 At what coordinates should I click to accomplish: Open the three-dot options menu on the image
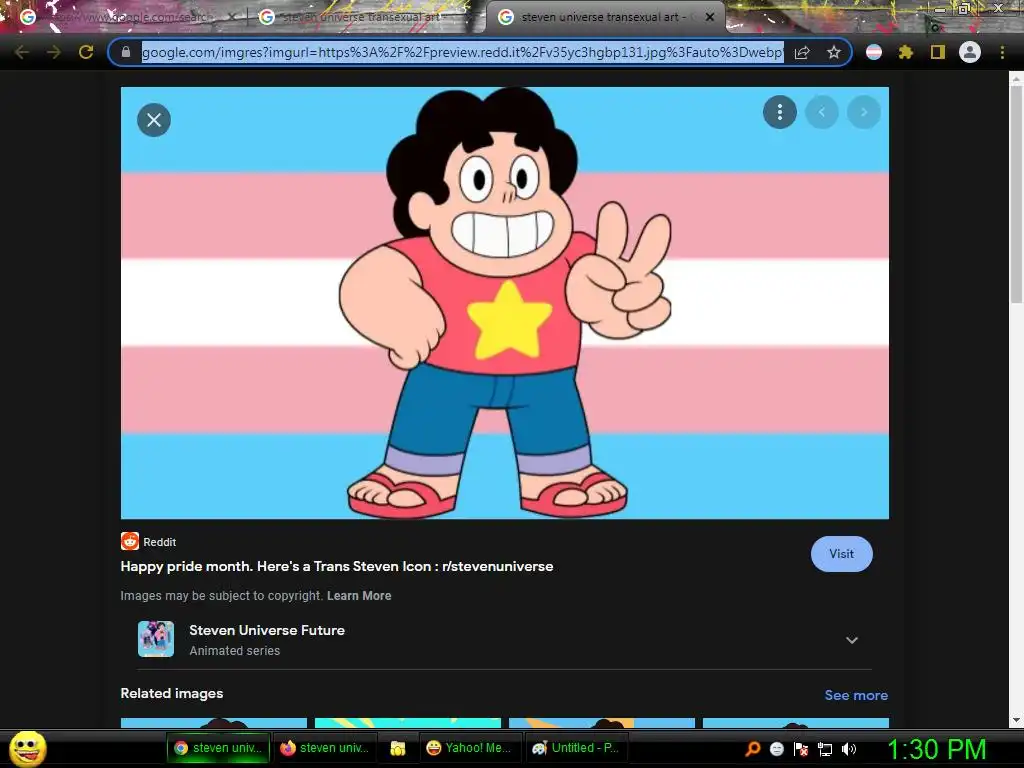[780, 112]
